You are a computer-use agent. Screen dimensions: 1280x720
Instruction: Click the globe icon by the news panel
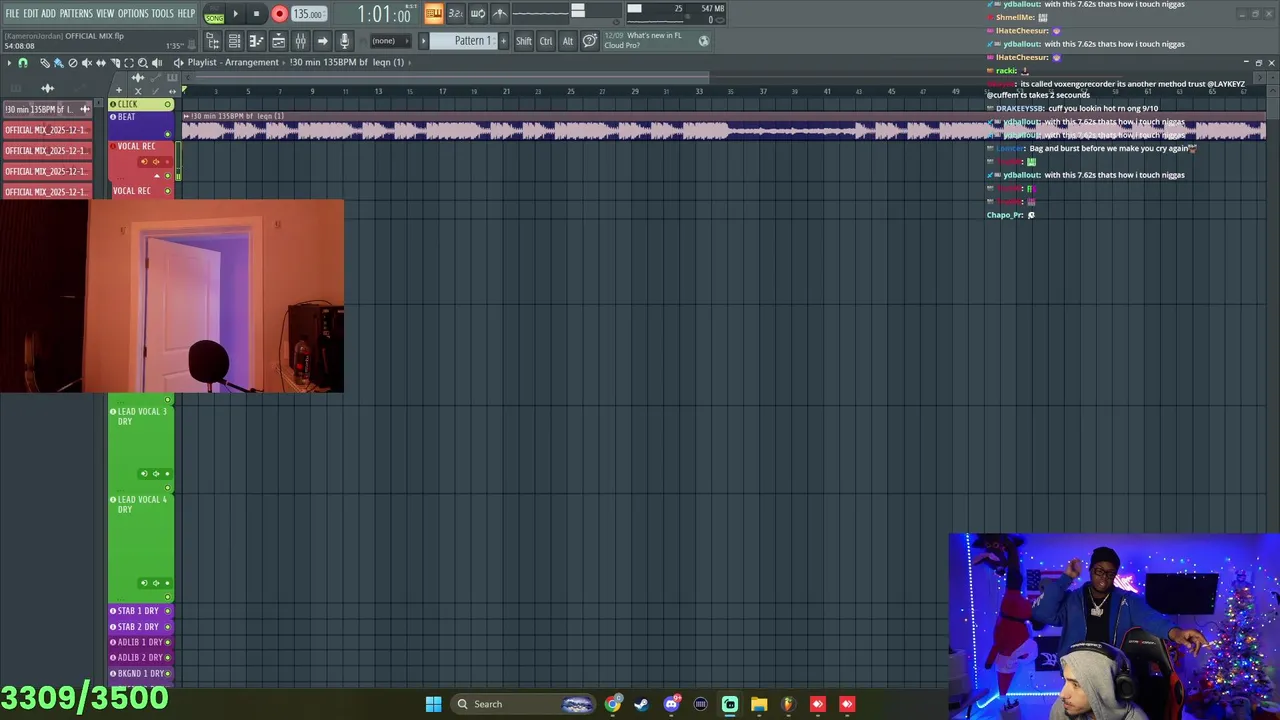pyautogui.click(x=704, y=41)
